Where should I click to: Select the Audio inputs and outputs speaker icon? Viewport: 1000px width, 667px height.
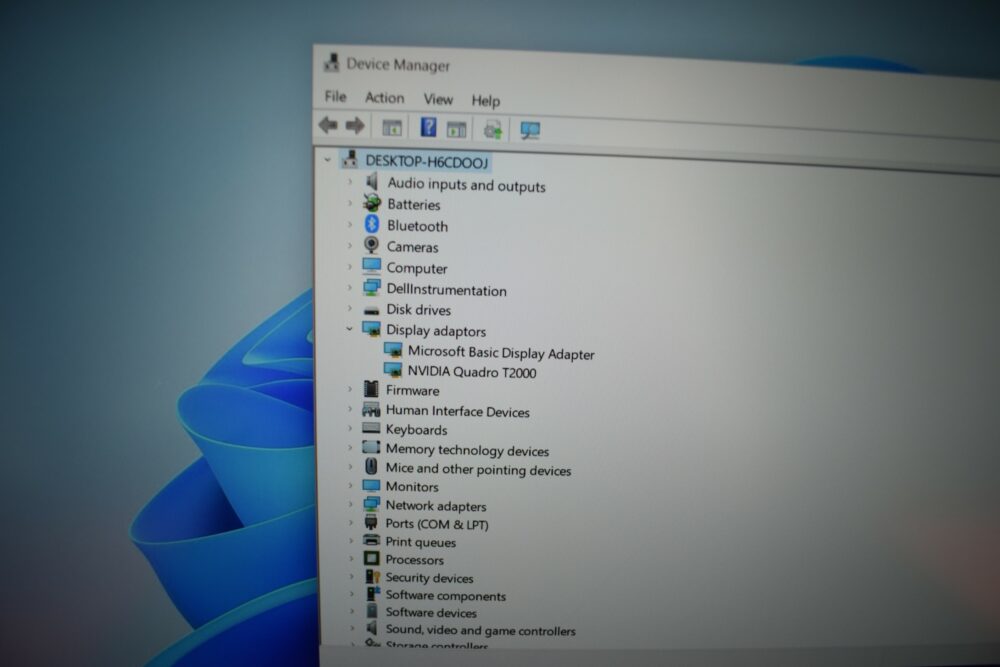pos(372,182)
